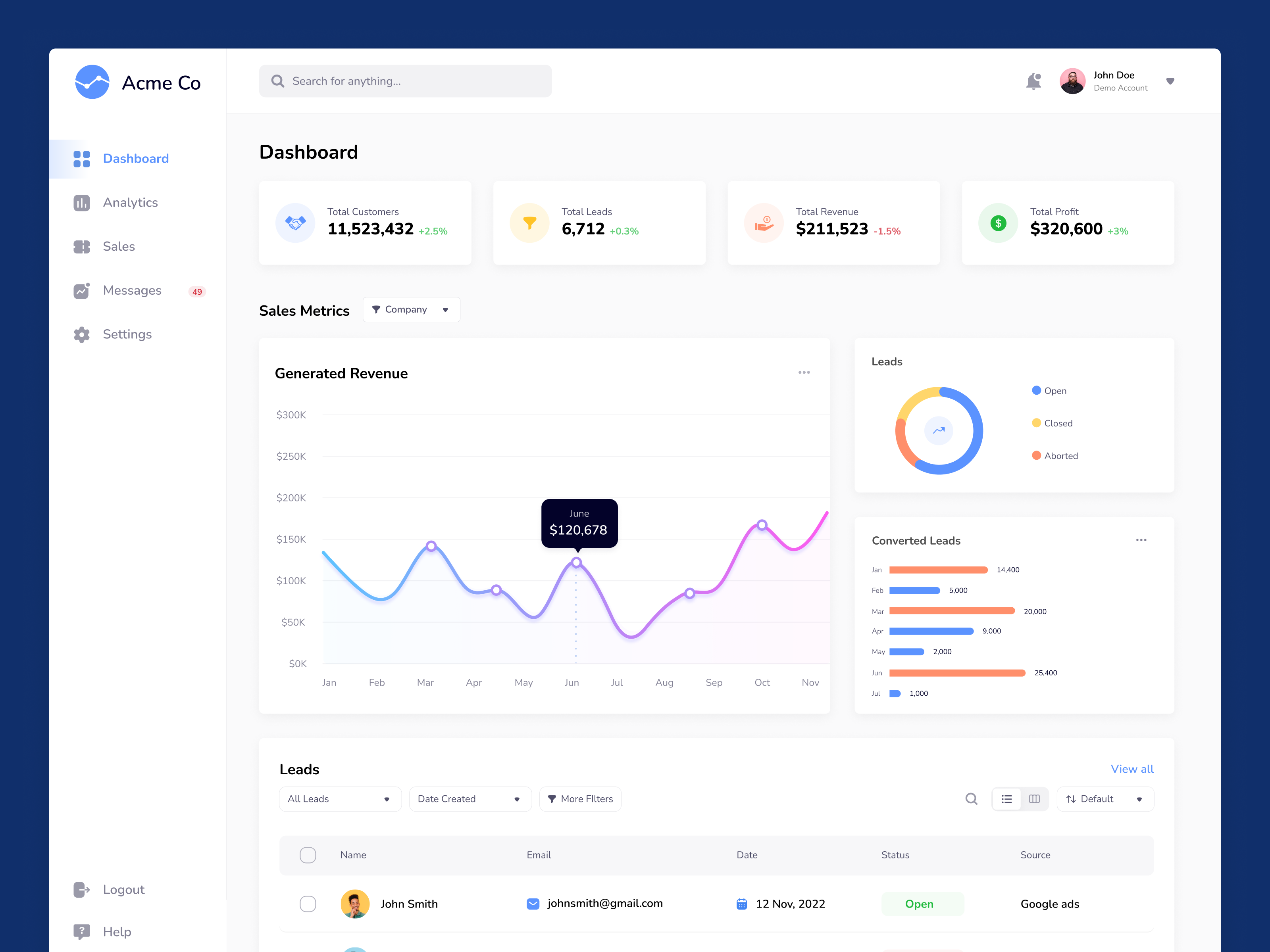Select the Sales icon in the sidebar
Viewport: 1270px width, 952px height.
[x=82, y=246]
